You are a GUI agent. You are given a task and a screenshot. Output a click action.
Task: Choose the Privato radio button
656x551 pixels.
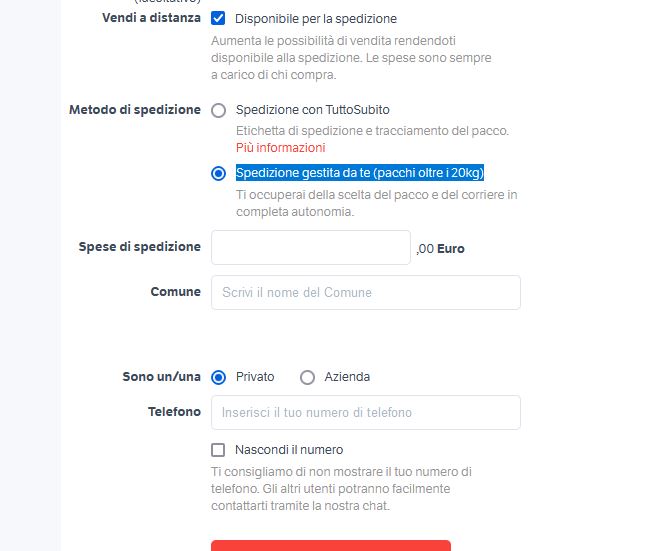(218, 377)
